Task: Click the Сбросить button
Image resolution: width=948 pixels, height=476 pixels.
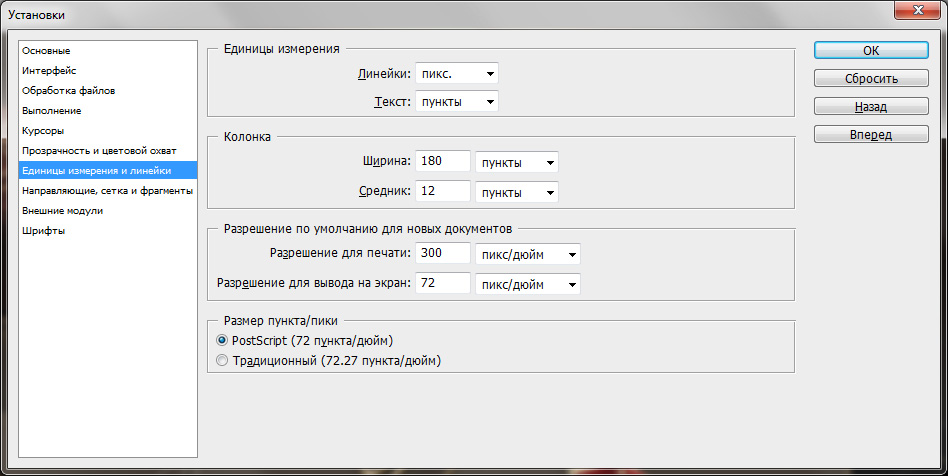Action: [x=872, y=78]
